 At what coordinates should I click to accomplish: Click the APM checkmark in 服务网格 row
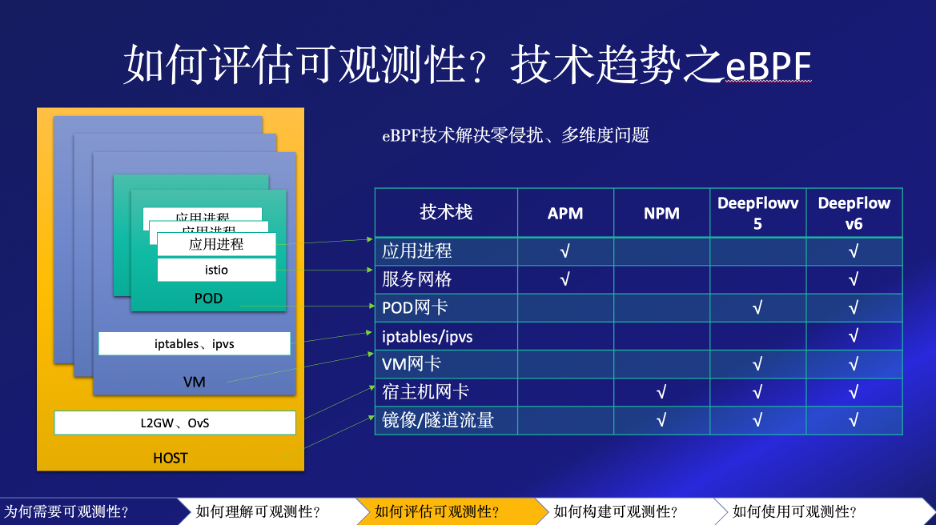click(x=565, y=279)
